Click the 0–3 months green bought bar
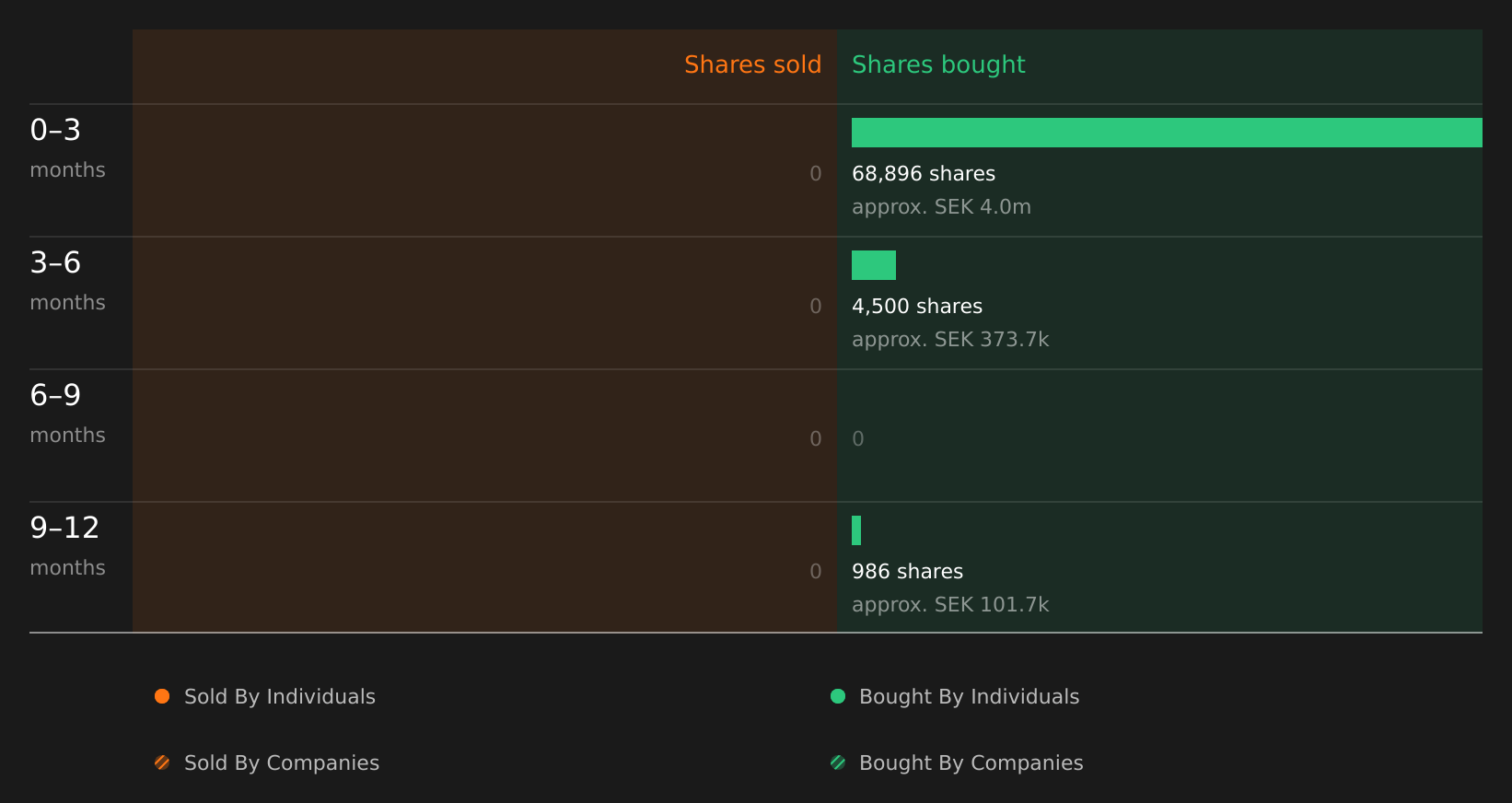The height and width of the screenshot is (803, 1512). click(x=1167, y=133)
